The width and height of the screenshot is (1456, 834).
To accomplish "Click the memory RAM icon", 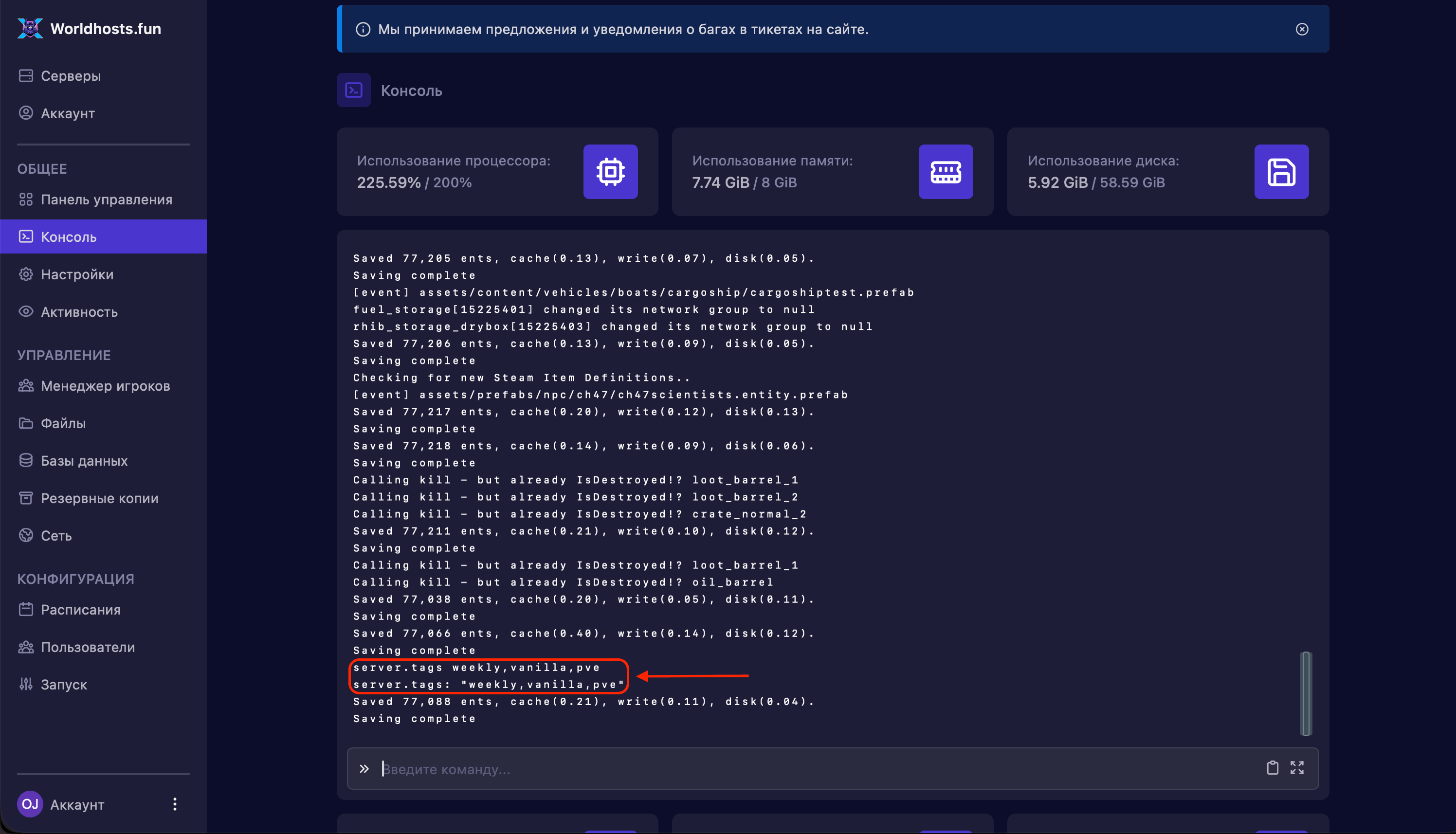I will click(946, 171).
